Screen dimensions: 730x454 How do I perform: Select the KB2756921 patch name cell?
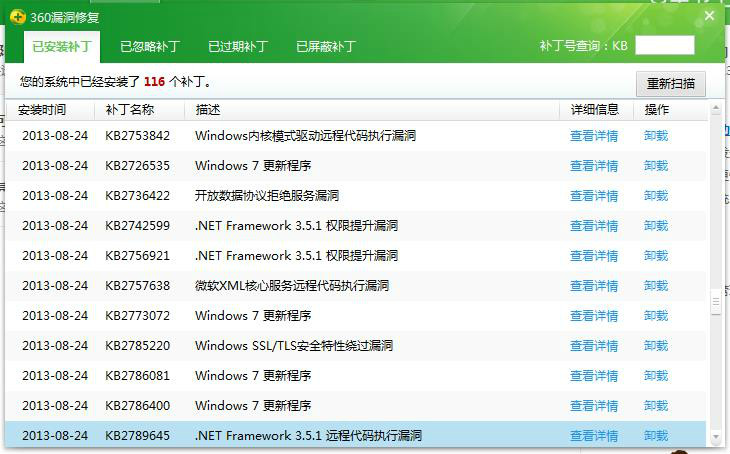click(x=137, y=256)
